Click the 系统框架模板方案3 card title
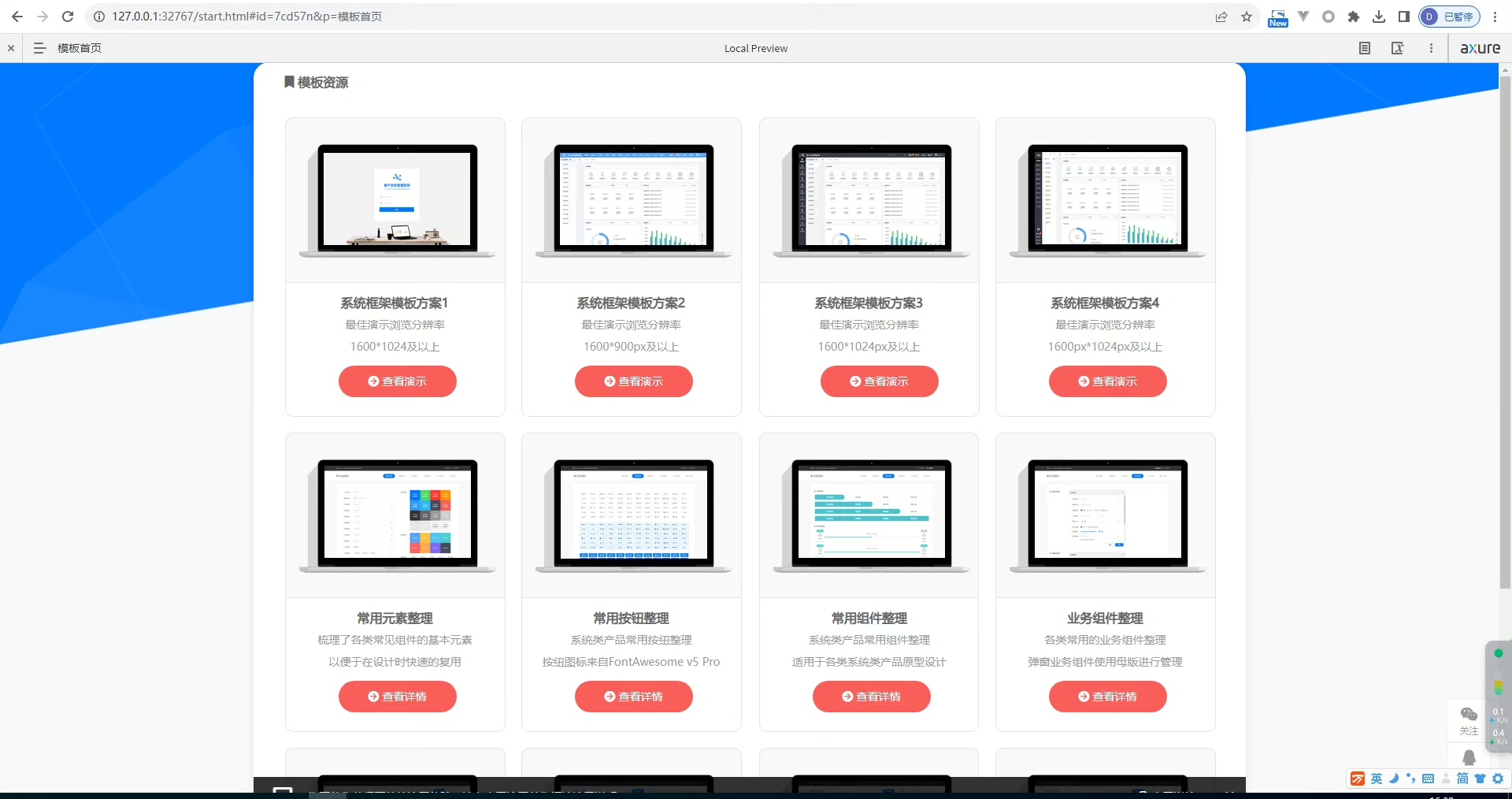 click(x=869, y=303)
